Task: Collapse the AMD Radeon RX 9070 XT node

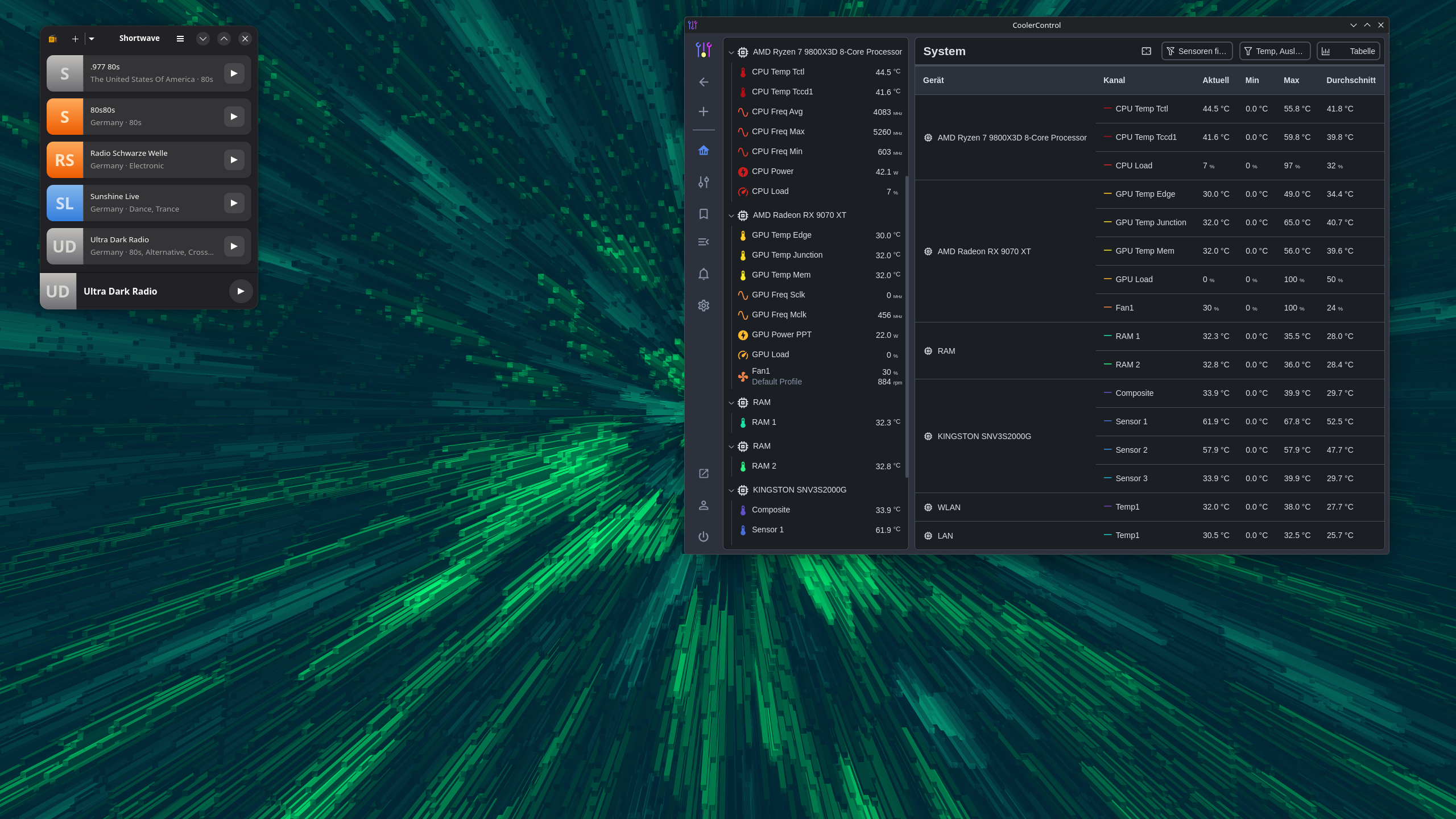Action: click(x=731, y=216)
